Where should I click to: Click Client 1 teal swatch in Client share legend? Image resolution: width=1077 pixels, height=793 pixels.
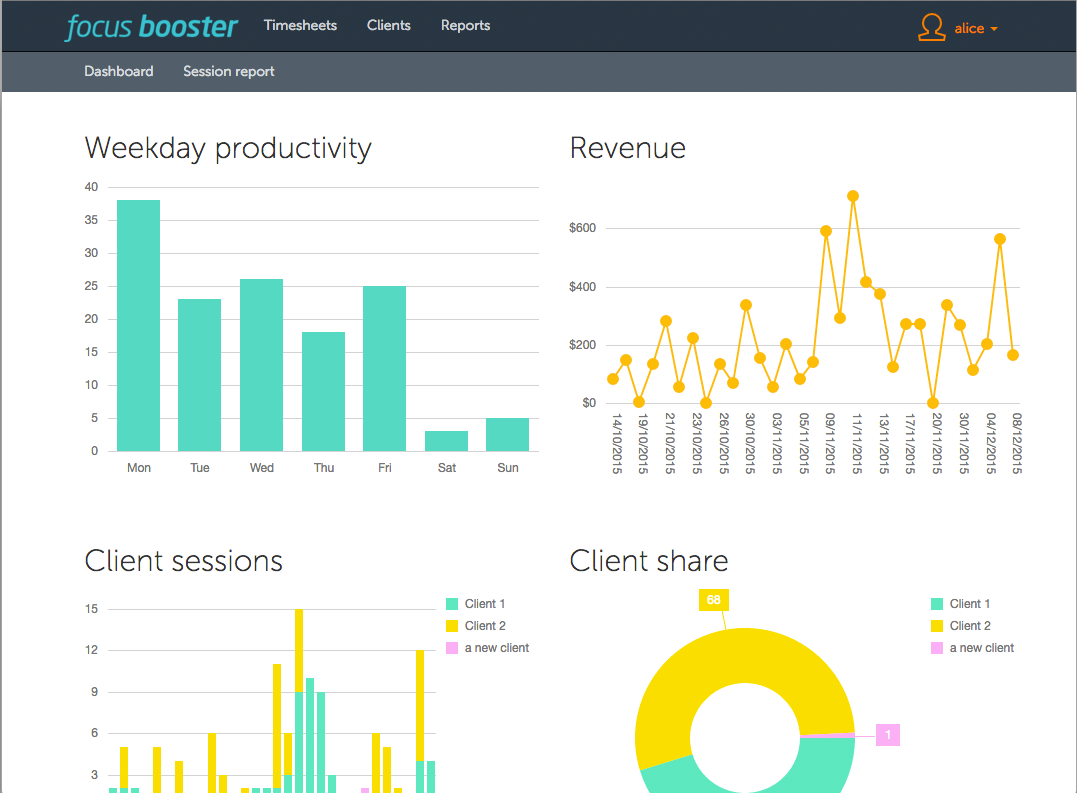[937, 604]
